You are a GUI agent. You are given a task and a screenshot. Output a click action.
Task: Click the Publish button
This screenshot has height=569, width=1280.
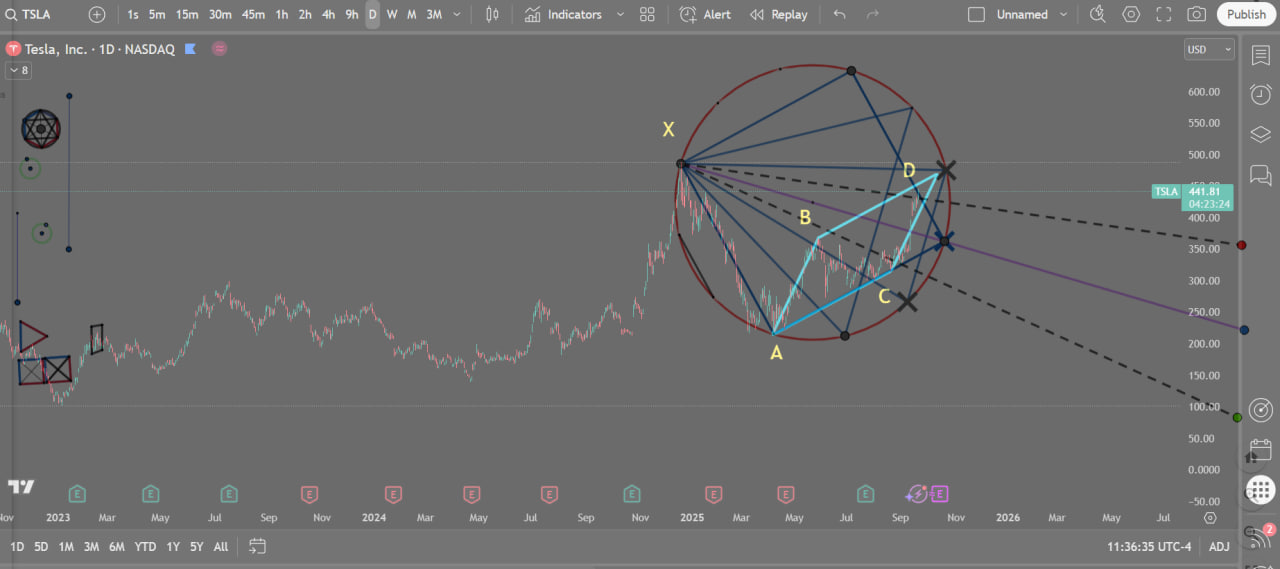click(x=1246, y=14)
